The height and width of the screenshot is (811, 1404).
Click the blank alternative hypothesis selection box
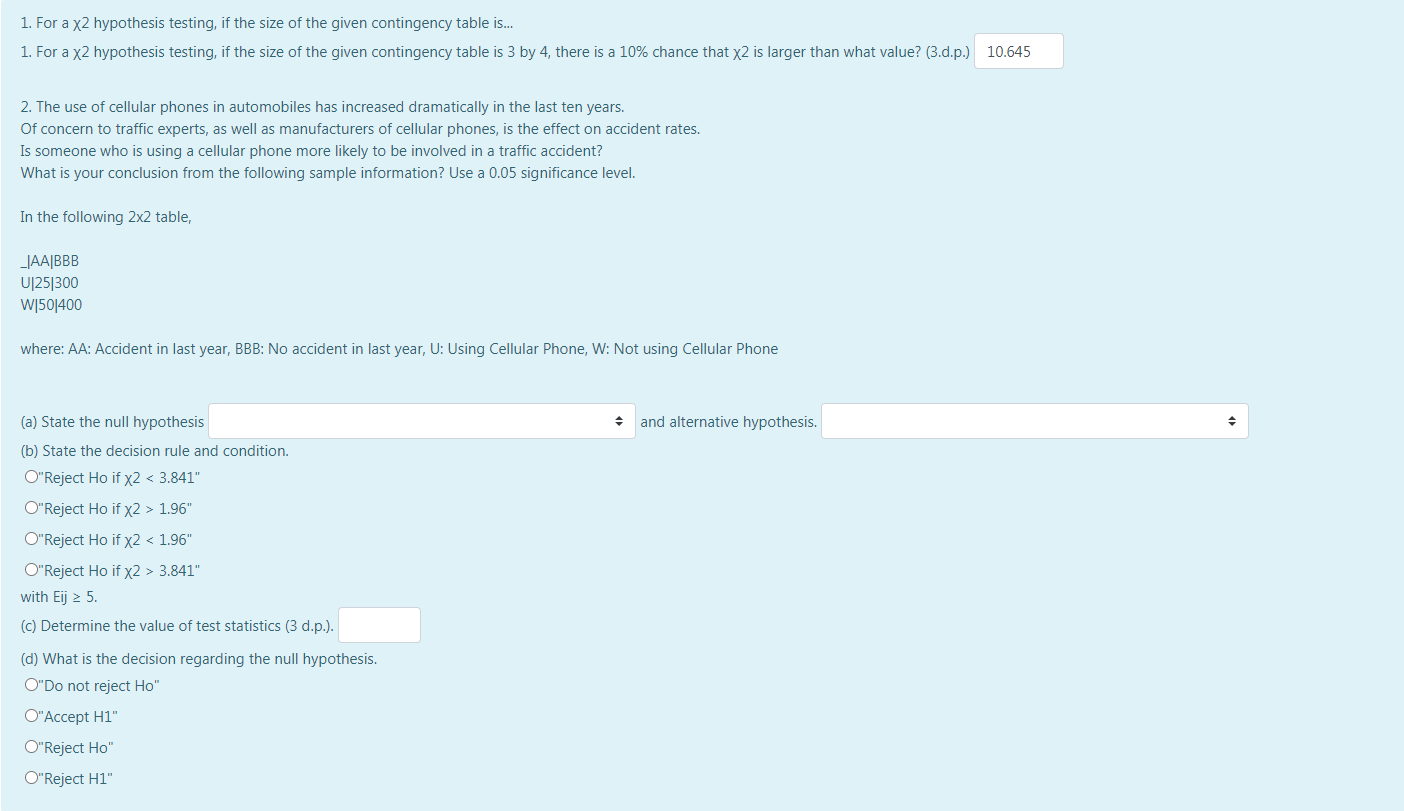tap(1035, 420)
